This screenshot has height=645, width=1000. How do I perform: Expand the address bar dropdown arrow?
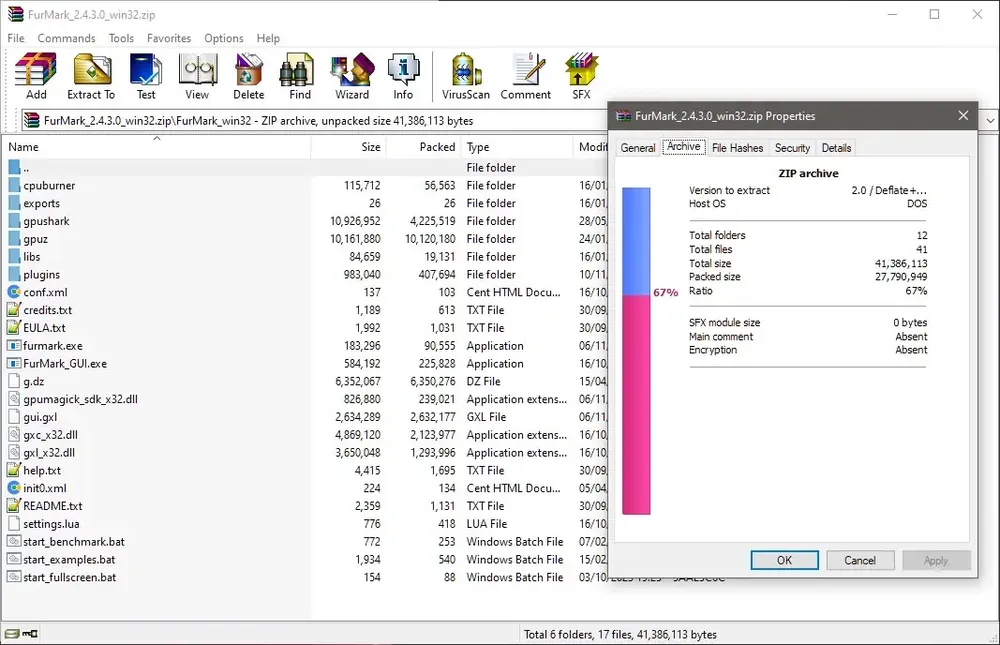990,121
